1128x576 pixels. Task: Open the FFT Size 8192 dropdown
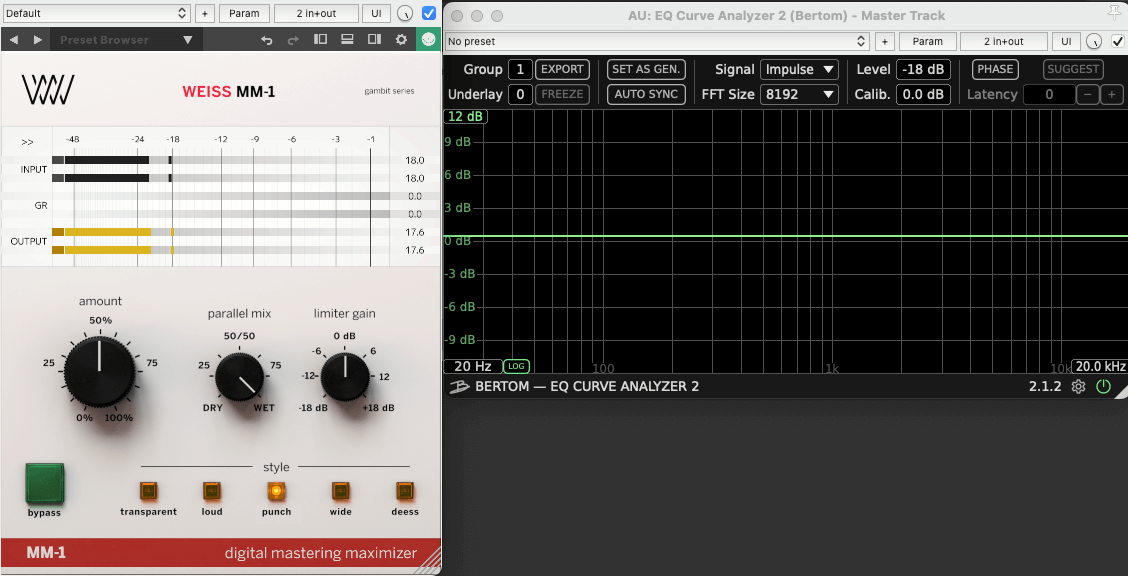(799, 94)
